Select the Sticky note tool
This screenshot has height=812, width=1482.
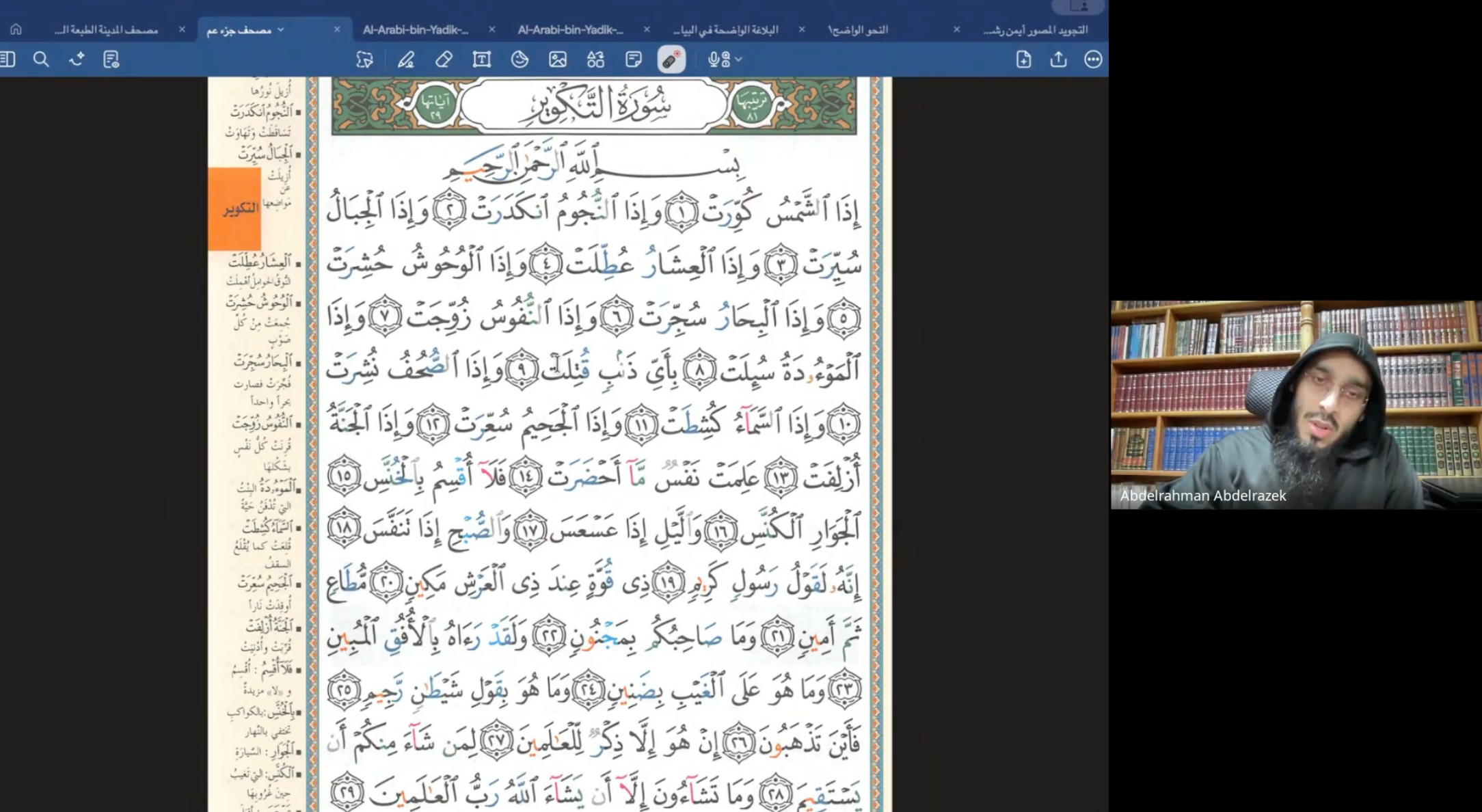(x=634, y=59)
